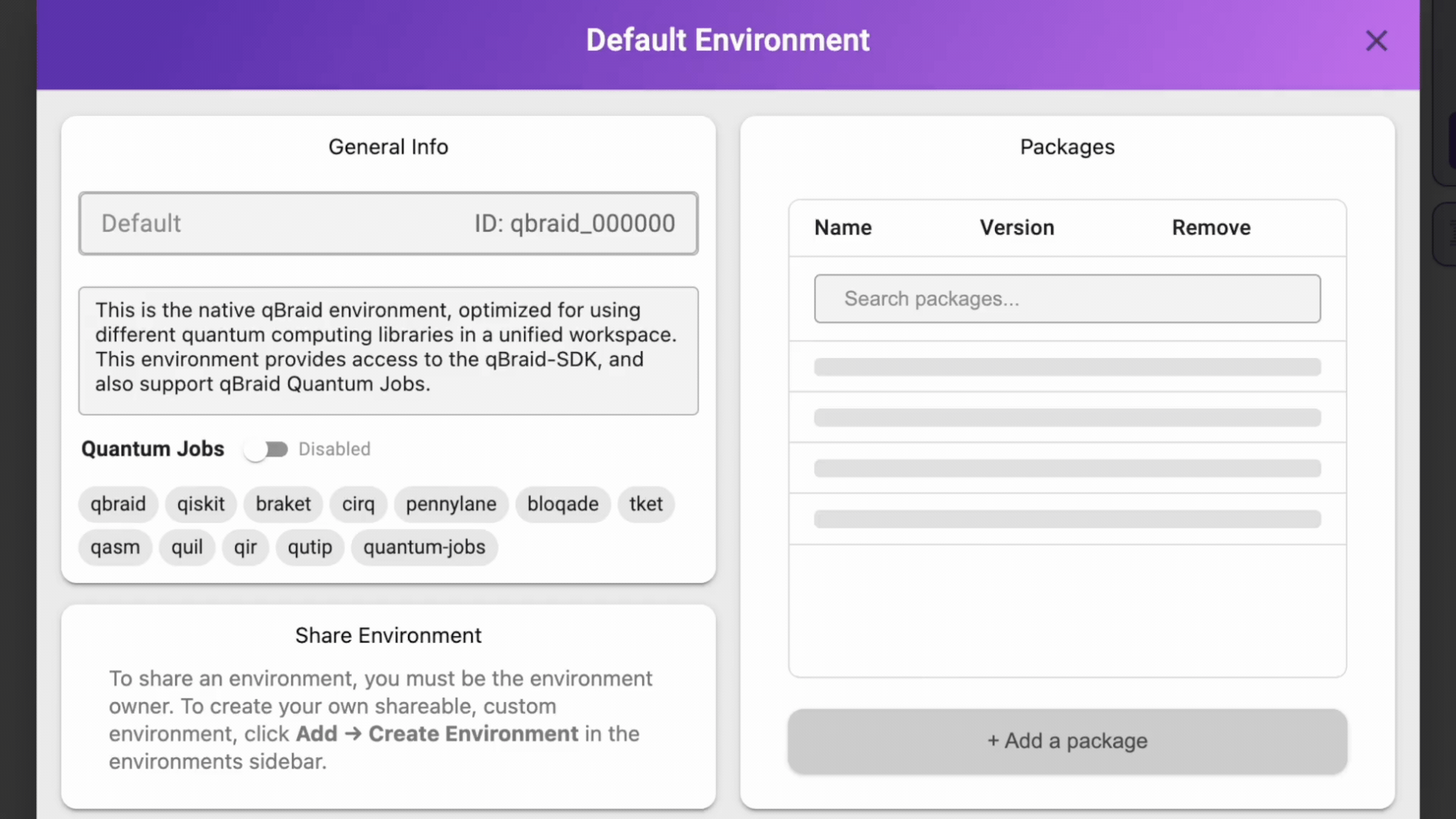Image resolution: width=1456 pixels, height=819 pixels.
Task: Click the Search packages input field
Action: [x=1066, y=299]
